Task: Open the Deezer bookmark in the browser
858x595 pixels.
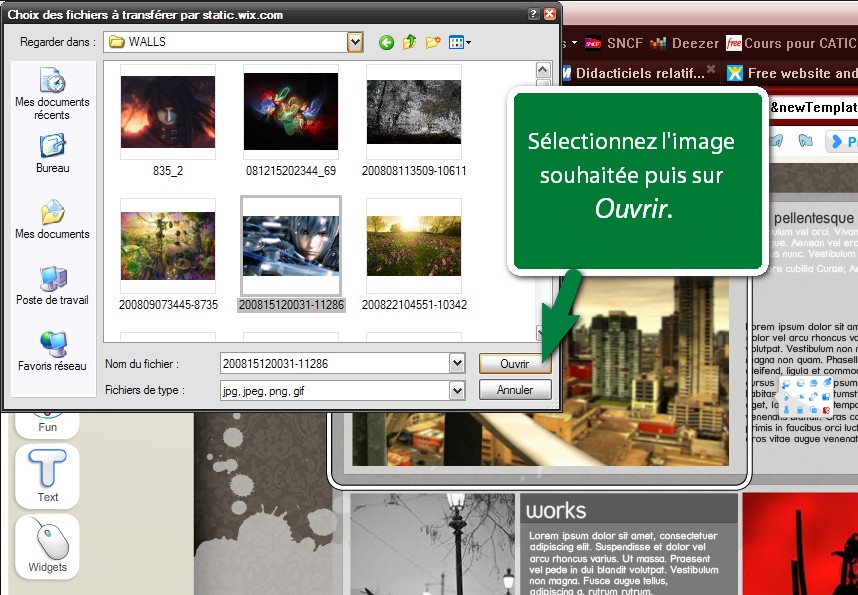Action: [684, 43]
